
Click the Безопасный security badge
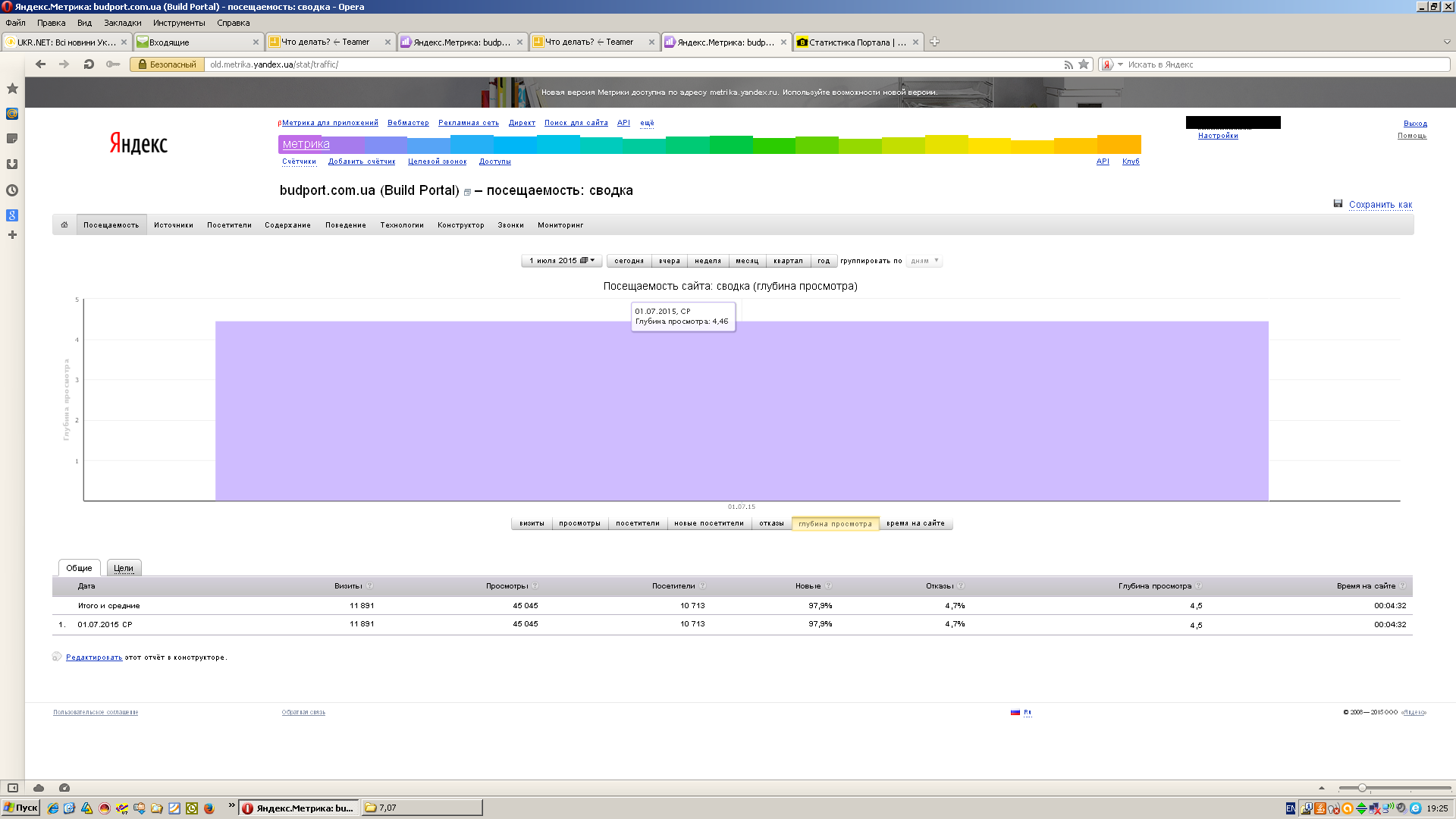(167, 64)
